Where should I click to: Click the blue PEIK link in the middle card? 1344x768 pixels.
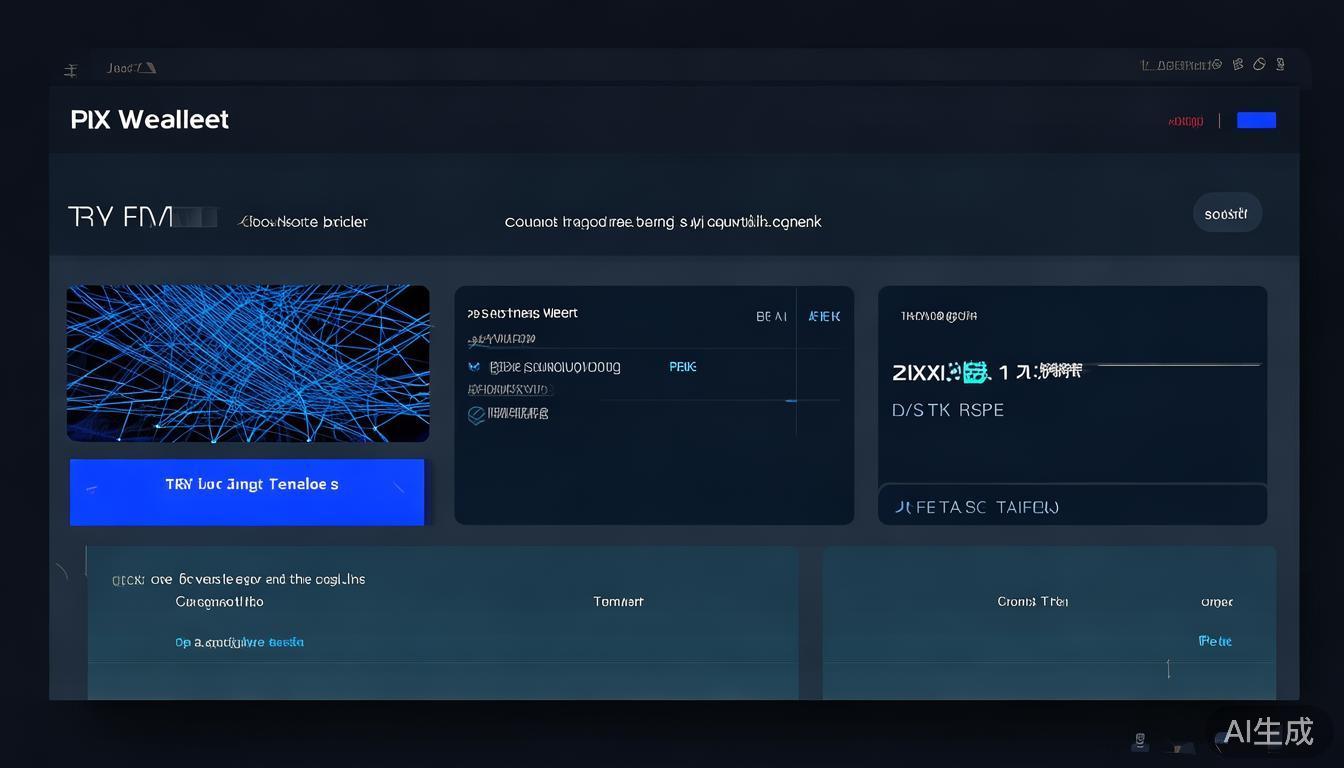pos(683,367)
